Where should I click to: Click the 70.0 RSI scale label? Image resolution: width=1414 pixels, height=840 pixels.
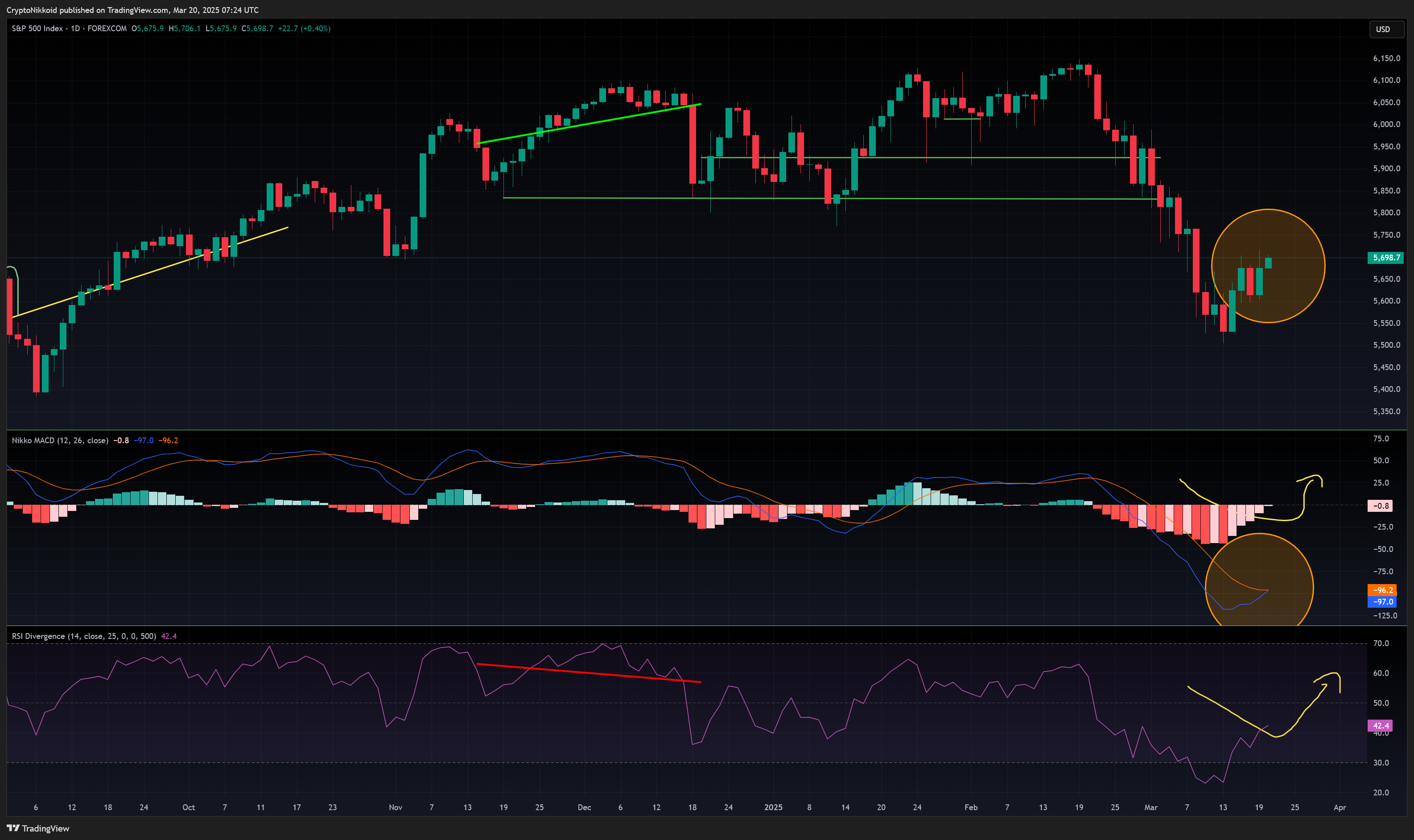point(1381,643)
